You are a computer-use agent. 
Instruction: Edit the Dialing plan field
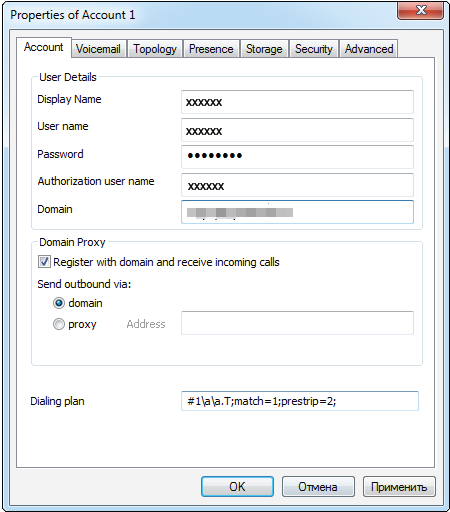300,401
